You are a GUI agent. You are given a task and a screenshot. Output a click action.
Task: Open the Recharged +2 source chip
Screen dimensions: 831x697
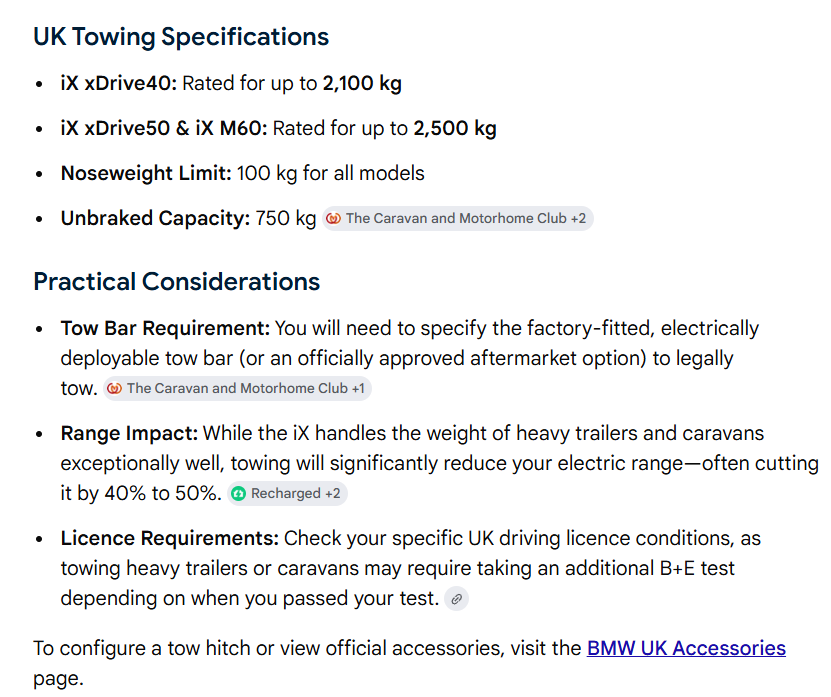tap(287, 493)
